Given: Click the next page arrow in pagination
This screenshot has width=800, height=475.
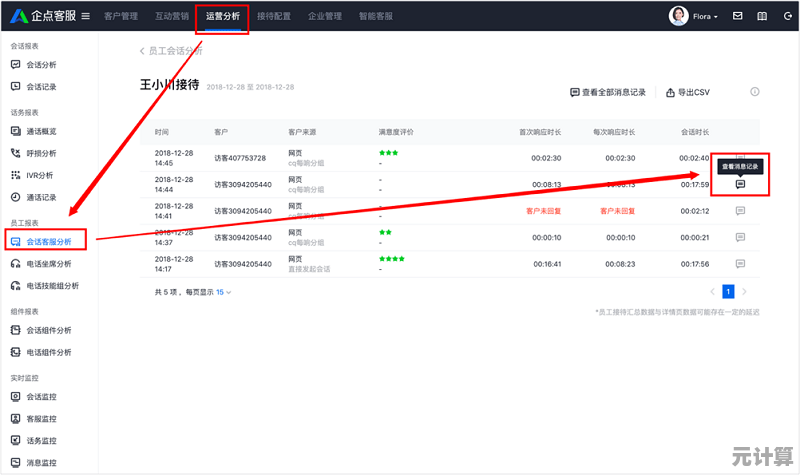Looking at the screenshot, I should (x=745, y=291).
